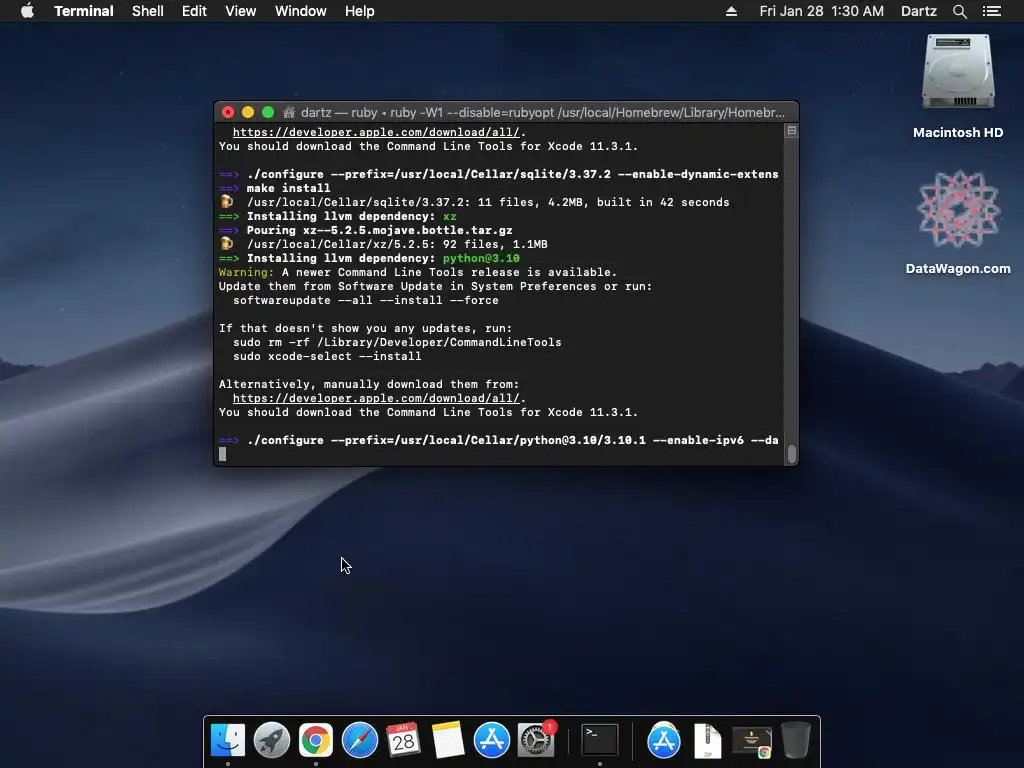Open upper developer.apple.com download link
The height and width of the screenshot is (768, 1024).
[x=376, y=133]
